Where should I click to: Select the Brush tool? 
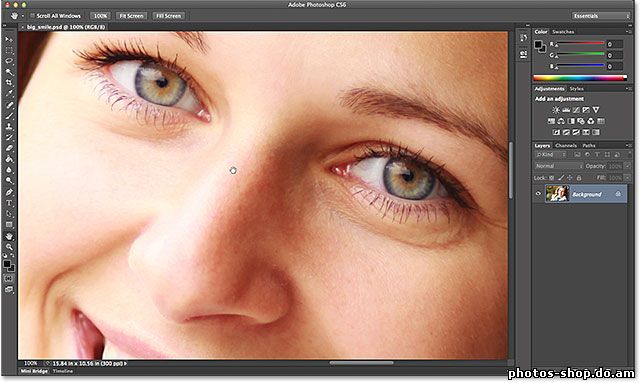click(9, 116)
